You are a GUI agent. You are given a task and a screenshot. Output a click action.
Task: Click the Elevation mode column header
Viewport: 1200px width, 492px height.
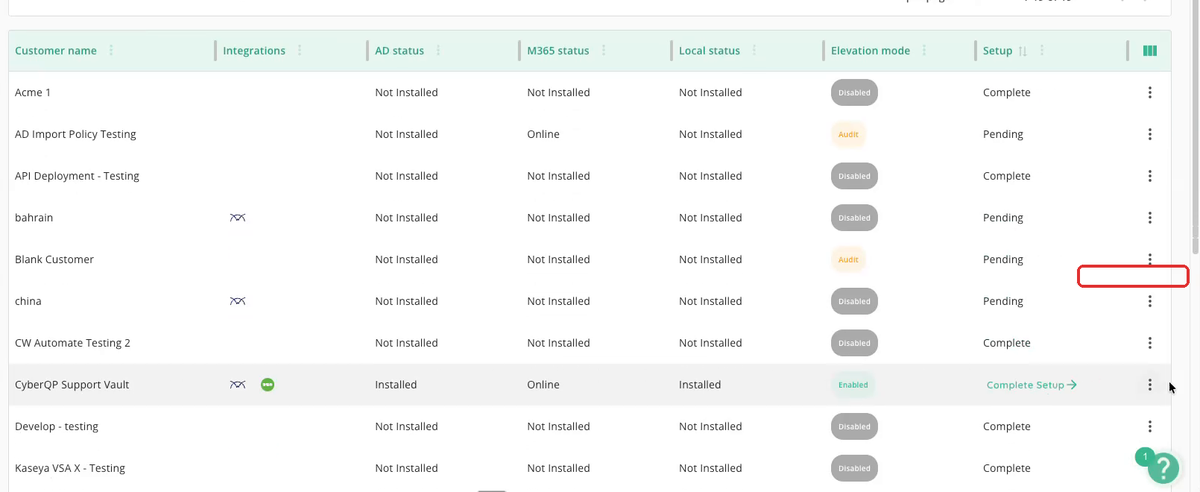coord(870,51)
